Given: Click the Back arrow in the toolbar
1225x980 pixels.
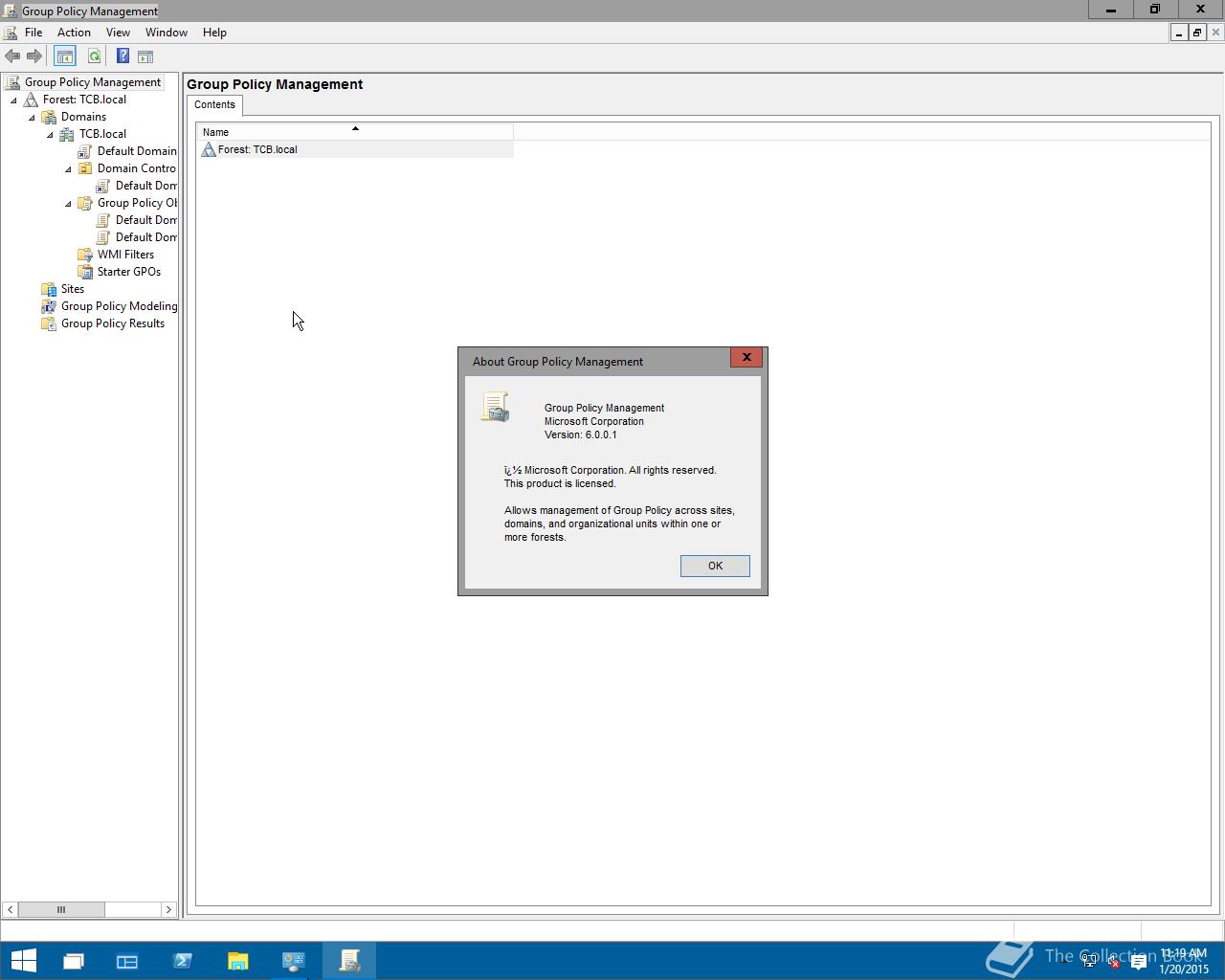Looking at the screenshot, I should coord(12,56).
